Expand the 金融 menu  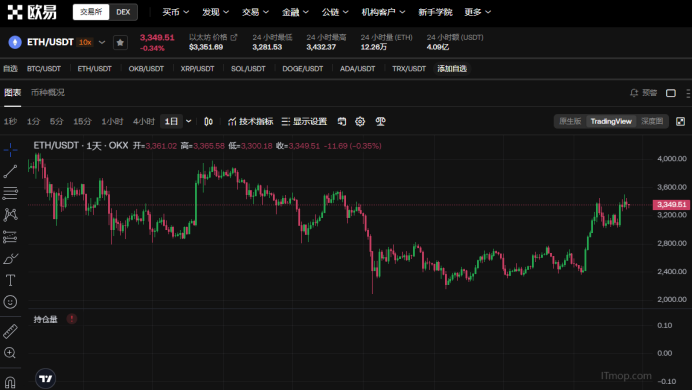295,12
